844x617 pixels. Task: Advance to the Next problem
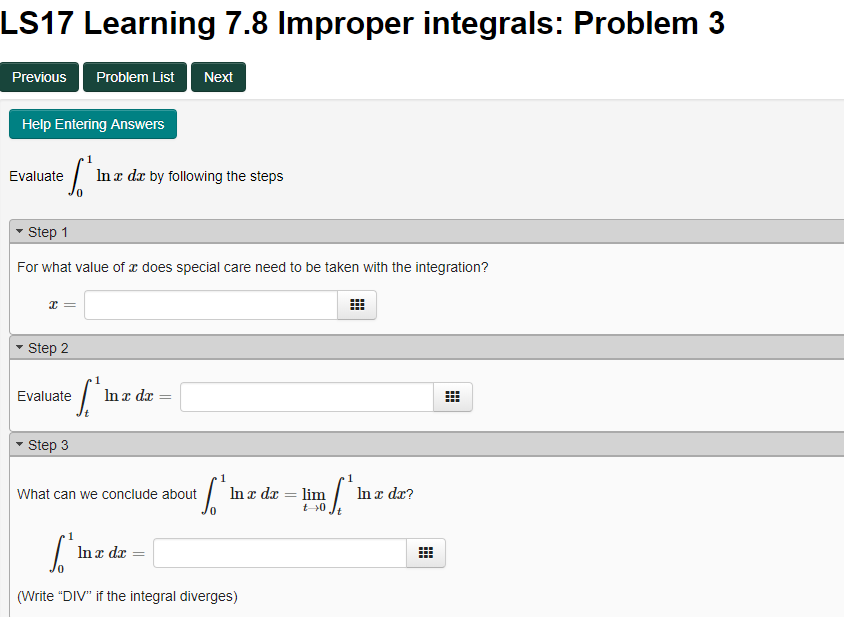click(218, 76)
